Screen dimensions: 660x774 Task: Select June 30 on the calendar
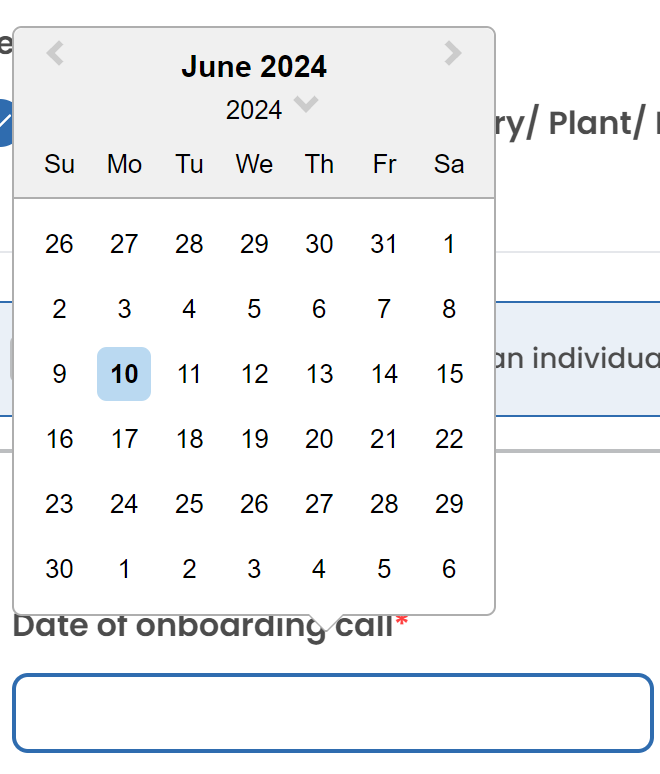pos(59,569)
